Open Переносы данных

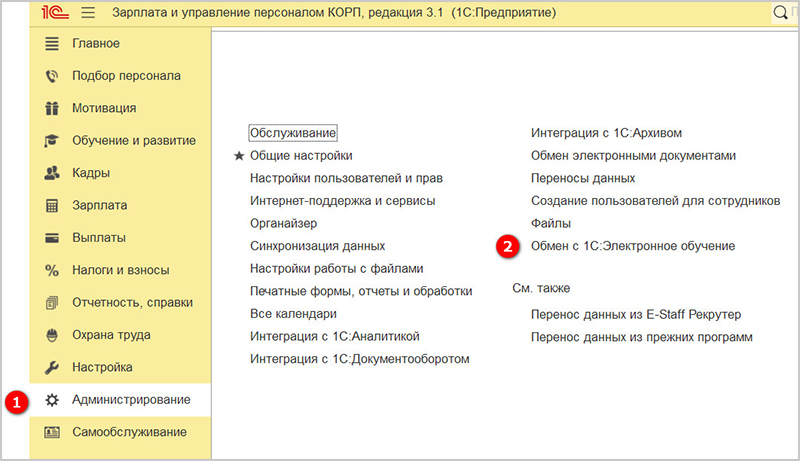(x=583, y=178)
